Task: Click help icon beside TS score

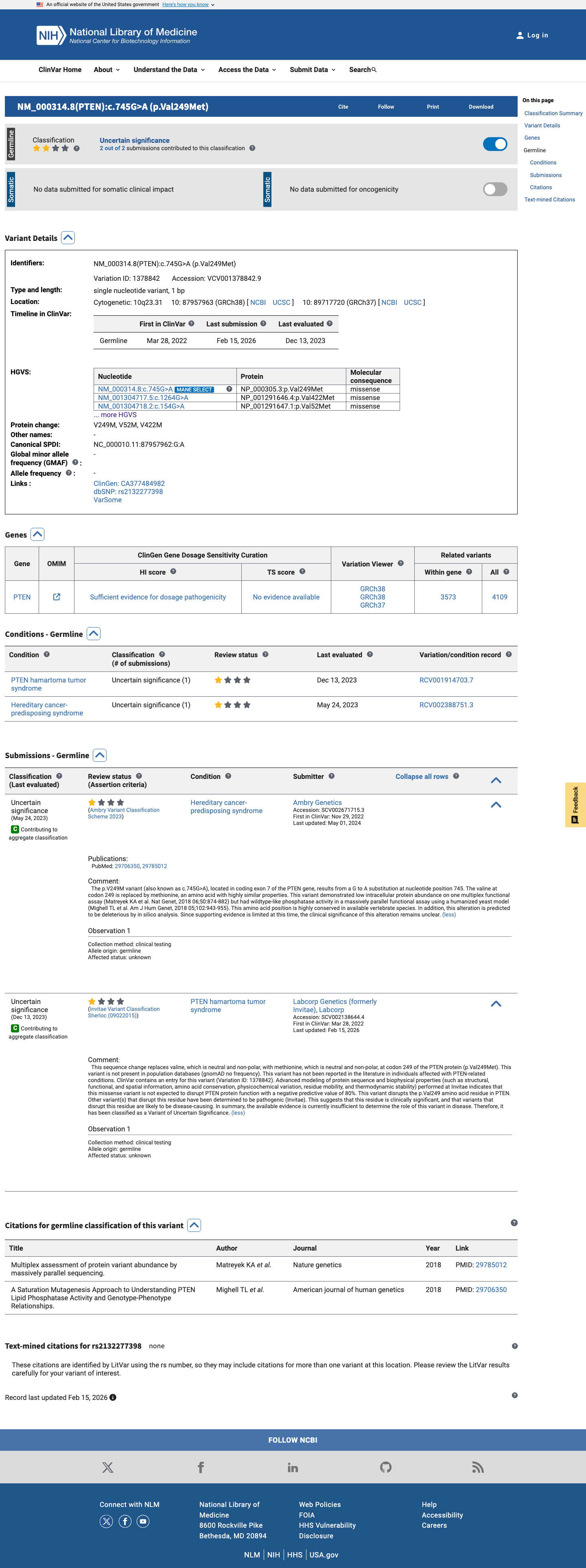Action: point(302,571)
